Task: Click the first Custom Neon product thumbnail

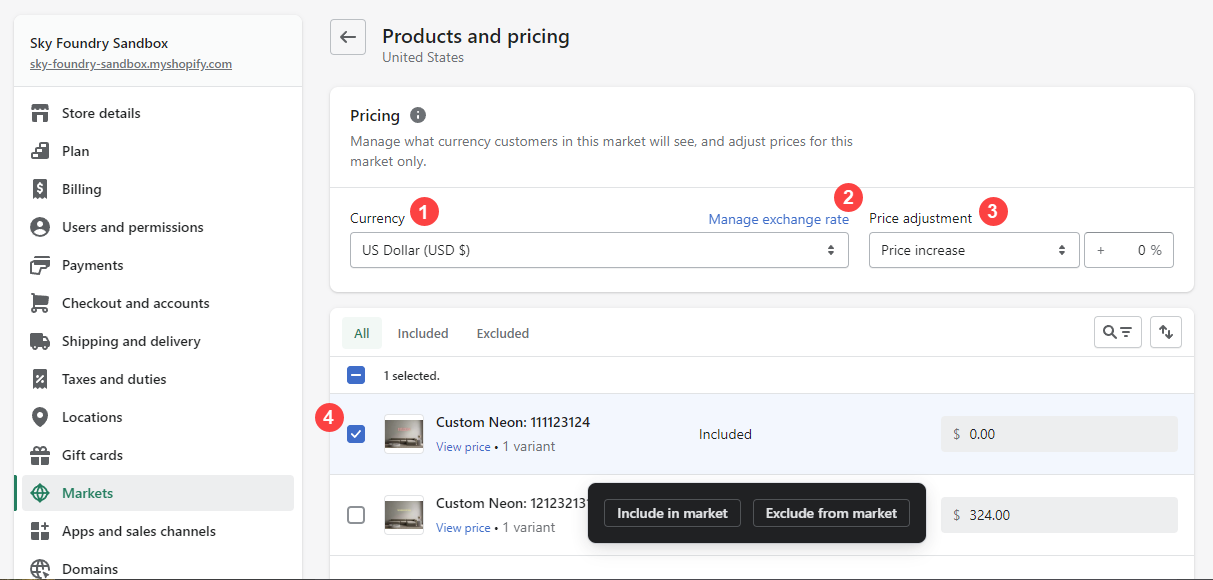Action: coord(404,434)
